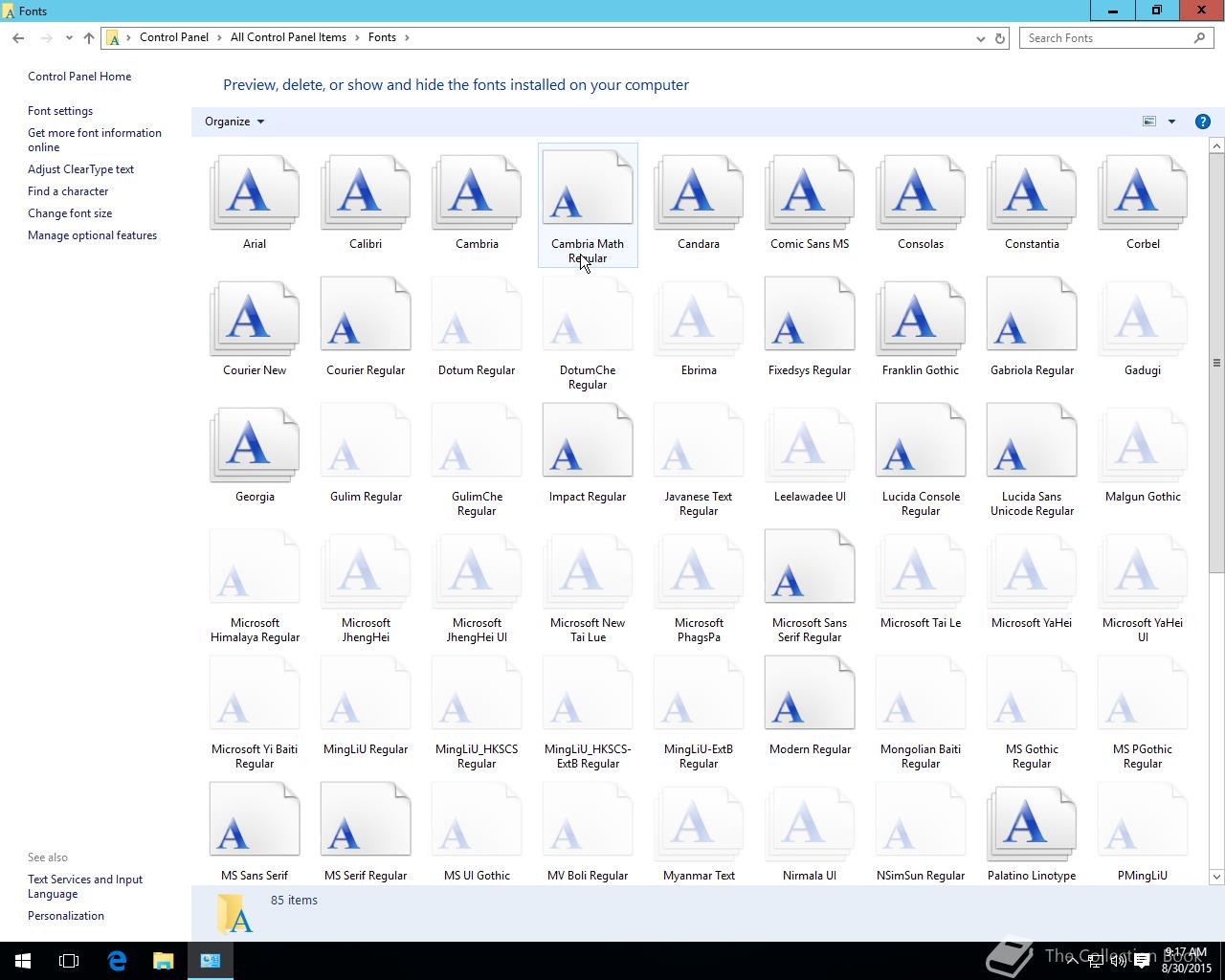The height and width of the screenshot is (980, 1225).
Task: Go back with the back arrow
Action: click(x=18, y=38)
